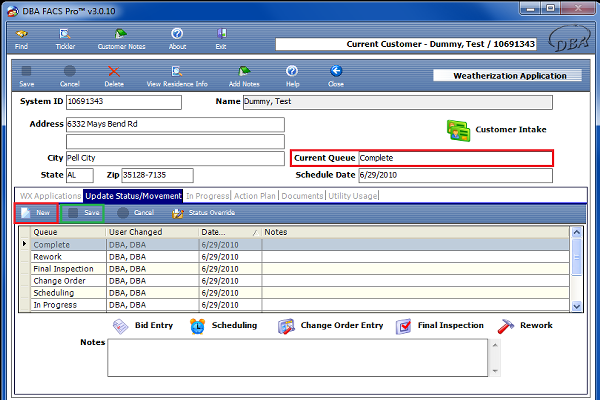
Task: Open the Action Plan tab
Action: coord(254,196)
